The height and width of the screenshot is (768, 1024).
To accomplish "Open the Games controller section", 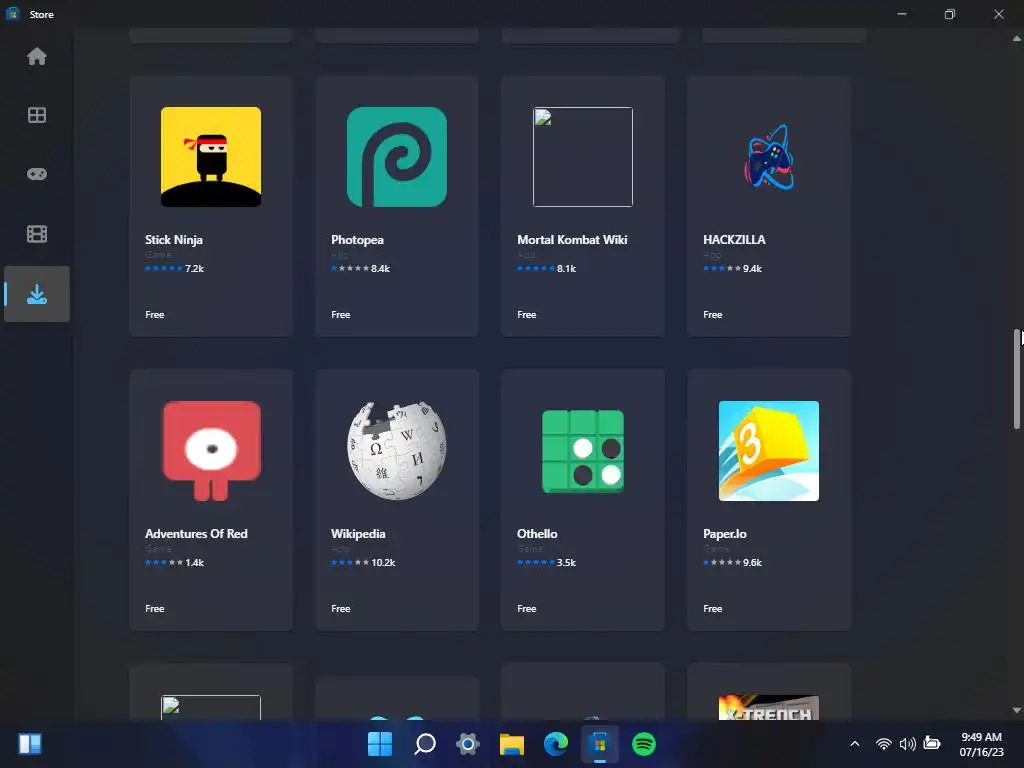I will coord(37,174).
